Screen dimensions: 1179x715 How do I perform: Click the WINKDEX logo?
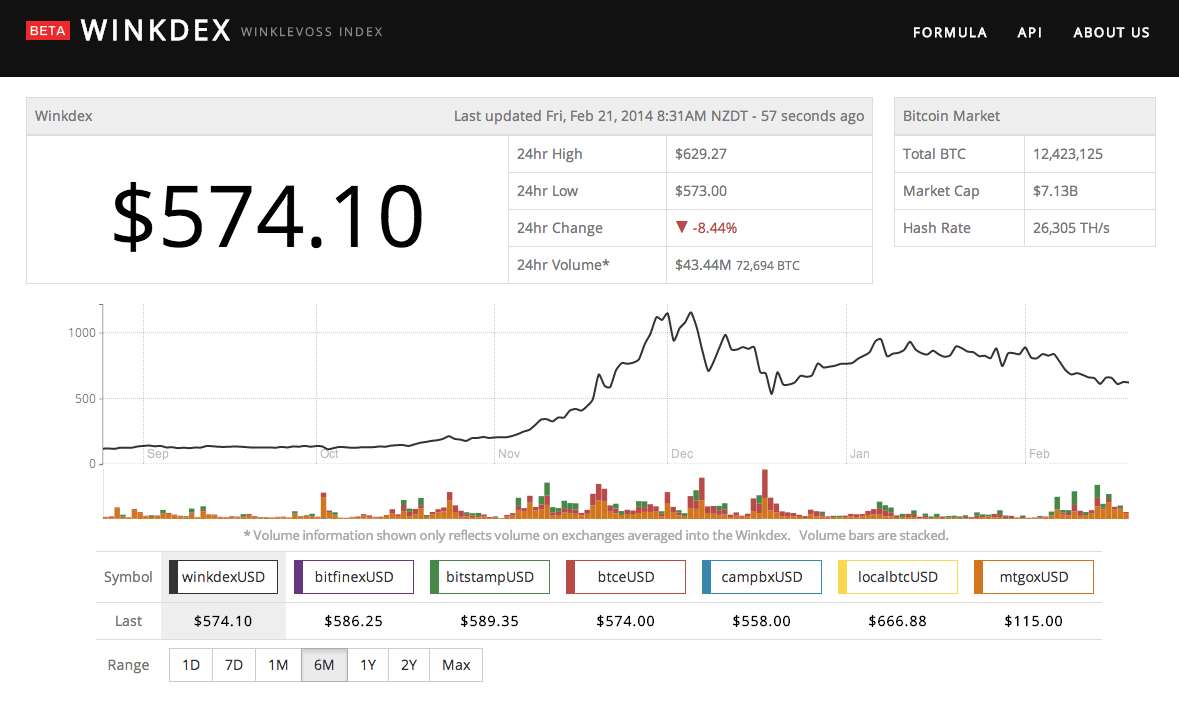click(x=156, y=31)
